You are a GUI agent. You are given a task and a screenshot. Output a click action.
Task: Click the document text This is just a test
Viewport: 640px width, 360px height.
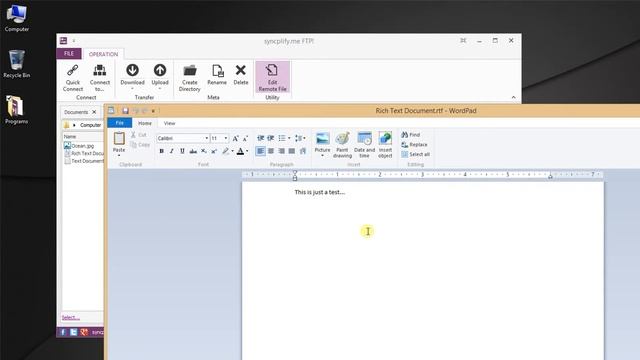[320, 192]
